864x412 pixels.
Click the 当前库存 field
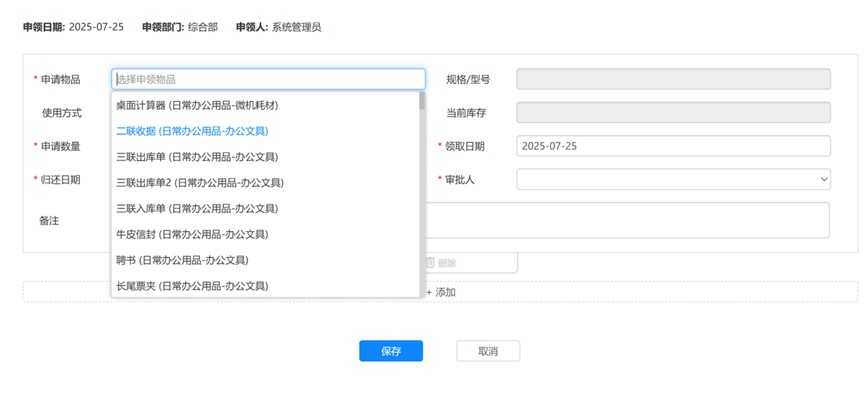[673, 112]
